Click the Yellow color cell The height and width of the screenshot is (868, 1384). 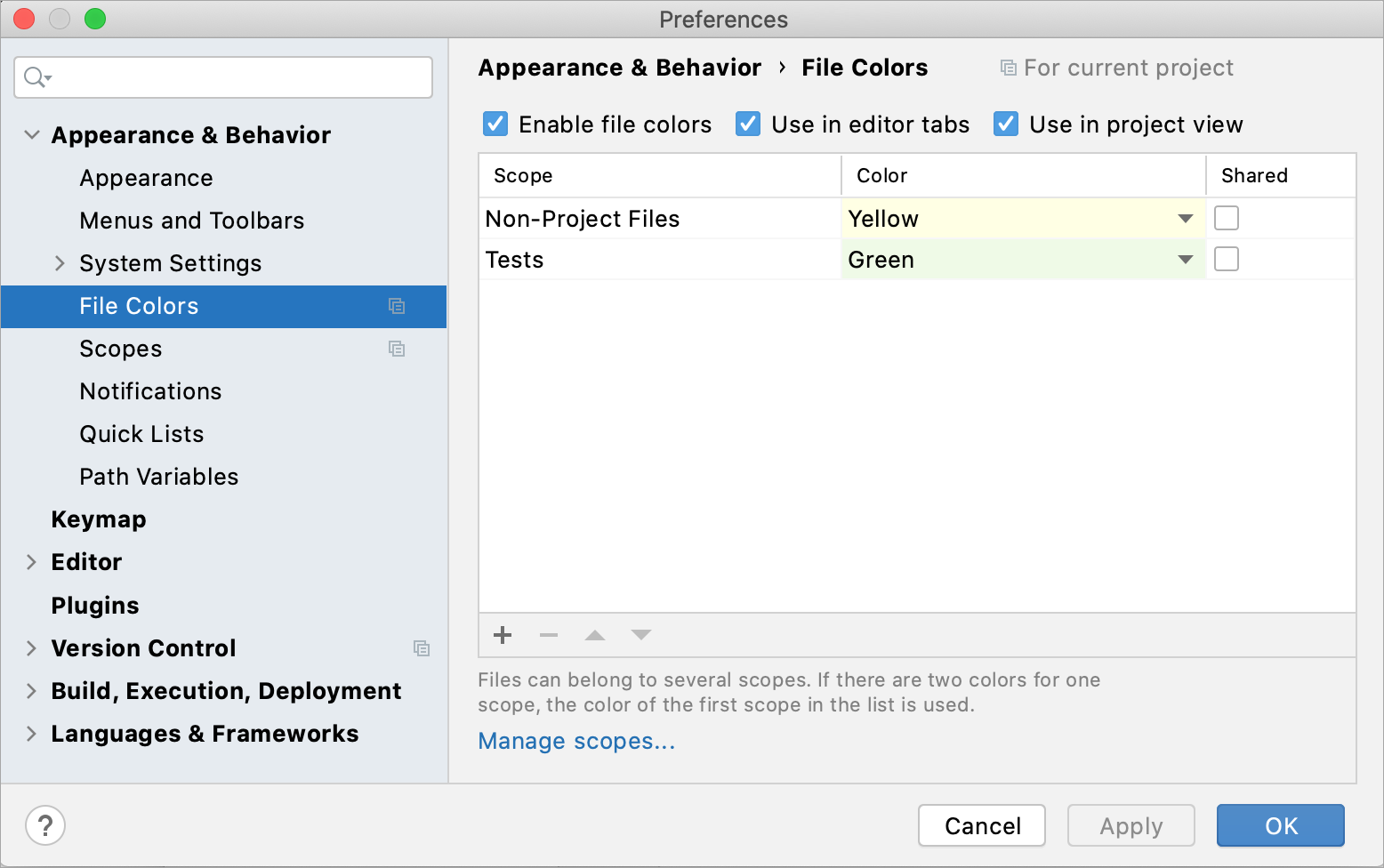(x=1023, y=219)
